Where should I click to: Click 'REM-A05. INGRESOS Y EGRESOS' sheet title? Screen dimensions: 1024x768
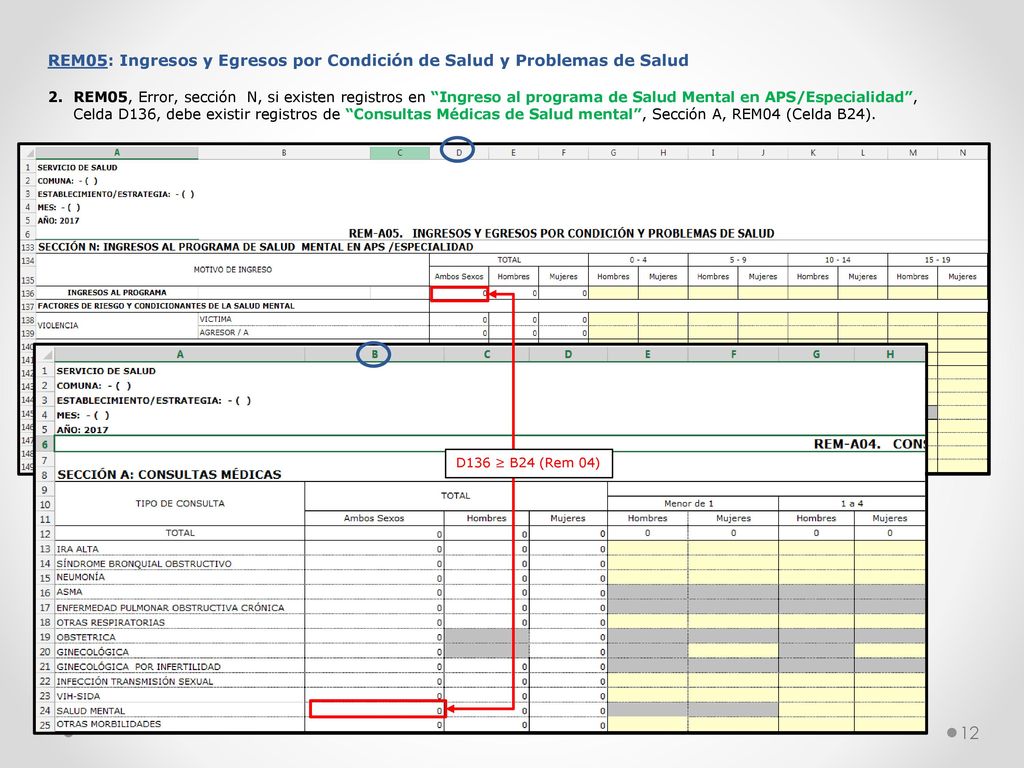point(561,233)
